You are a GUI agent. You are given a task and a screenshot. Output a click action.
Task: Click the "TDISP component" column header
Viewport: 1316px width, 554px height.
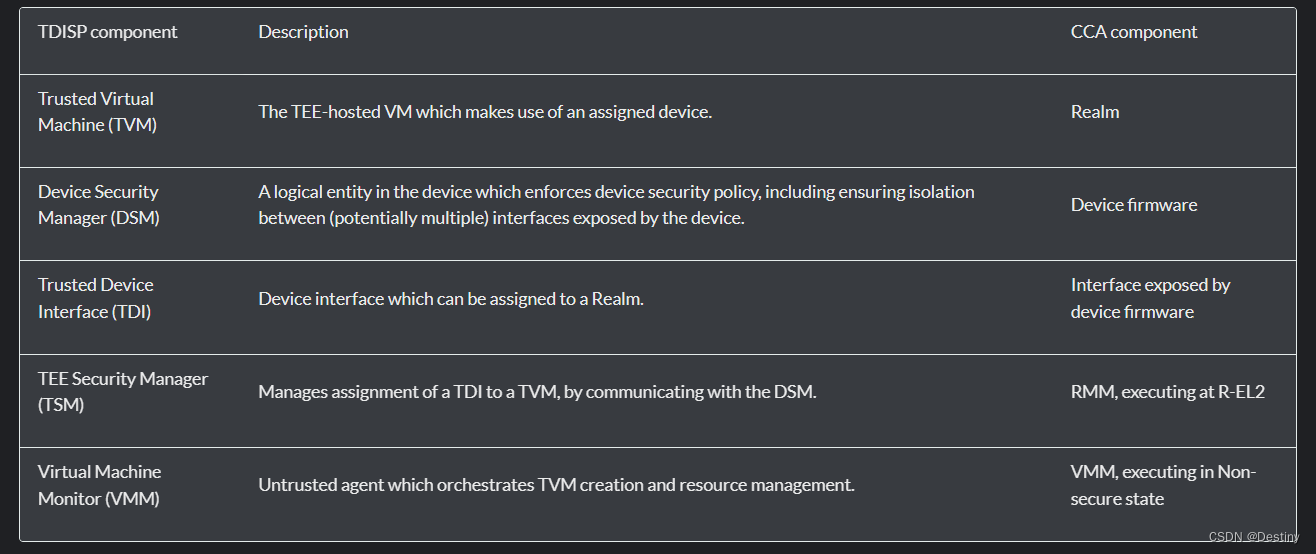tap(108, 32)
